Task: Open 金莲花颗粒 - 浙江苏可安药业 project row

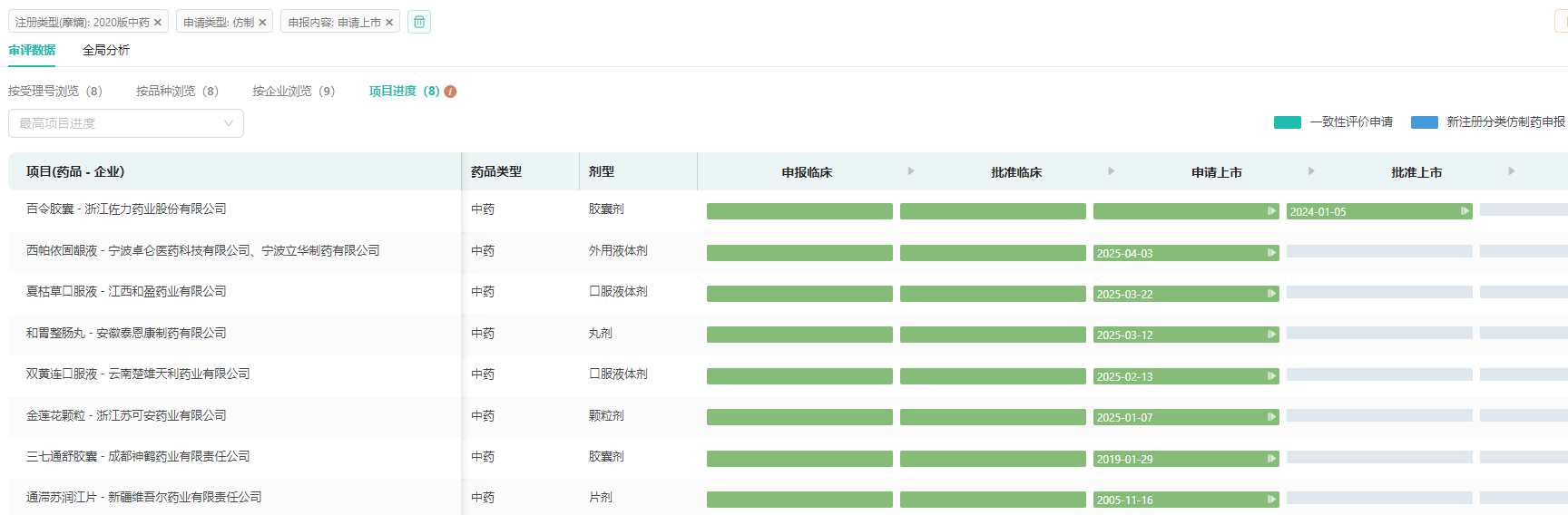Action: point(126,416)
